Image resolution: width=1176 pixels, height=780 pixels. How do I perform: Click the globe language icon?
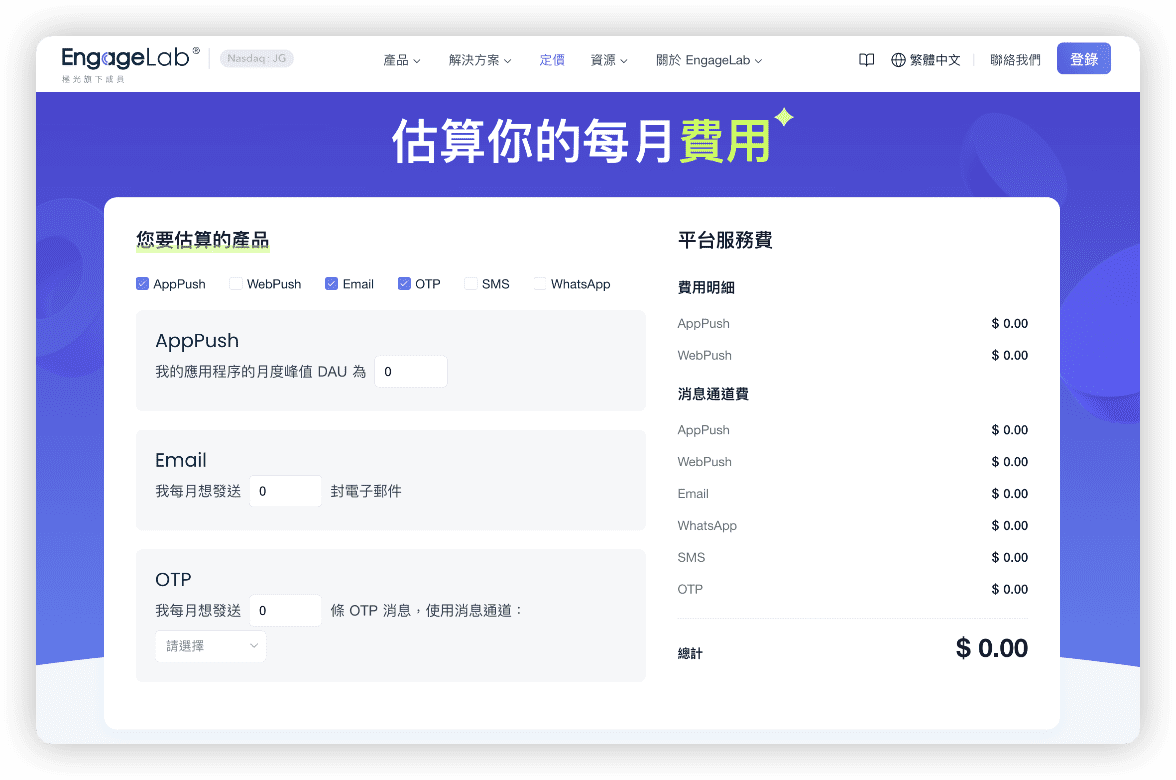tap(898, 60)
